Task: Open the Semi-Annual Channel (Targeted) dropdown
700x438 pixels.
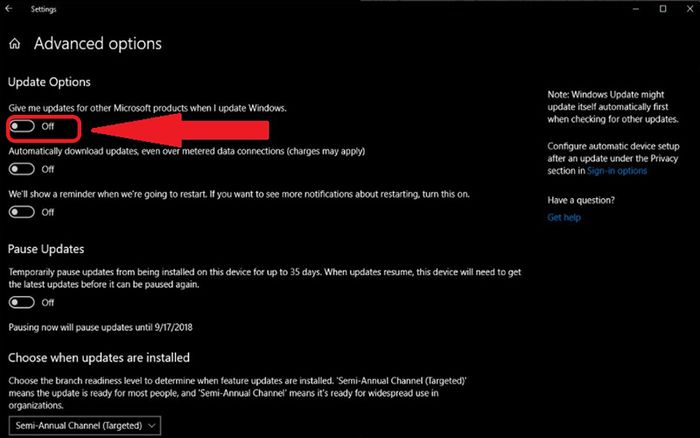Action: click(84, 425)
